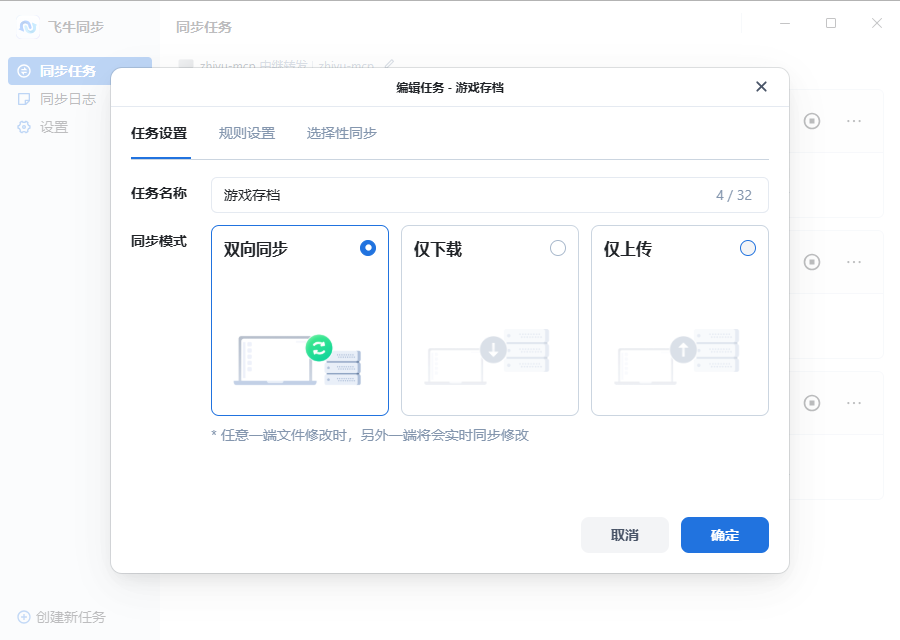Open 同步日志 from the sidebar
This screenshot has width=900, height=640.
click(60, 98)
